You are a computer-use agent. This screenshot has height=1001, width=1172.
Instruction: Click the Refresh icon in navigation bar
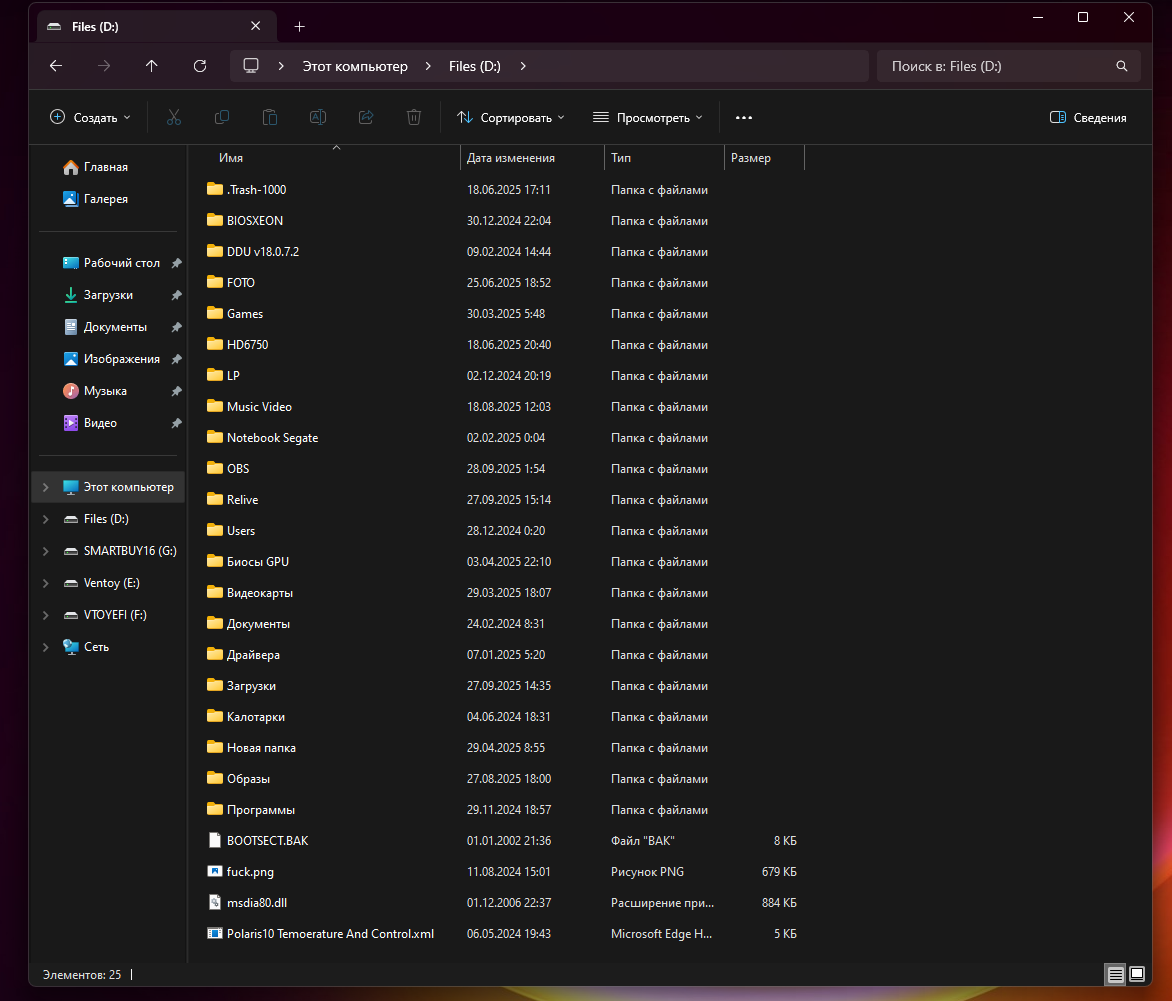pos(200,66)
